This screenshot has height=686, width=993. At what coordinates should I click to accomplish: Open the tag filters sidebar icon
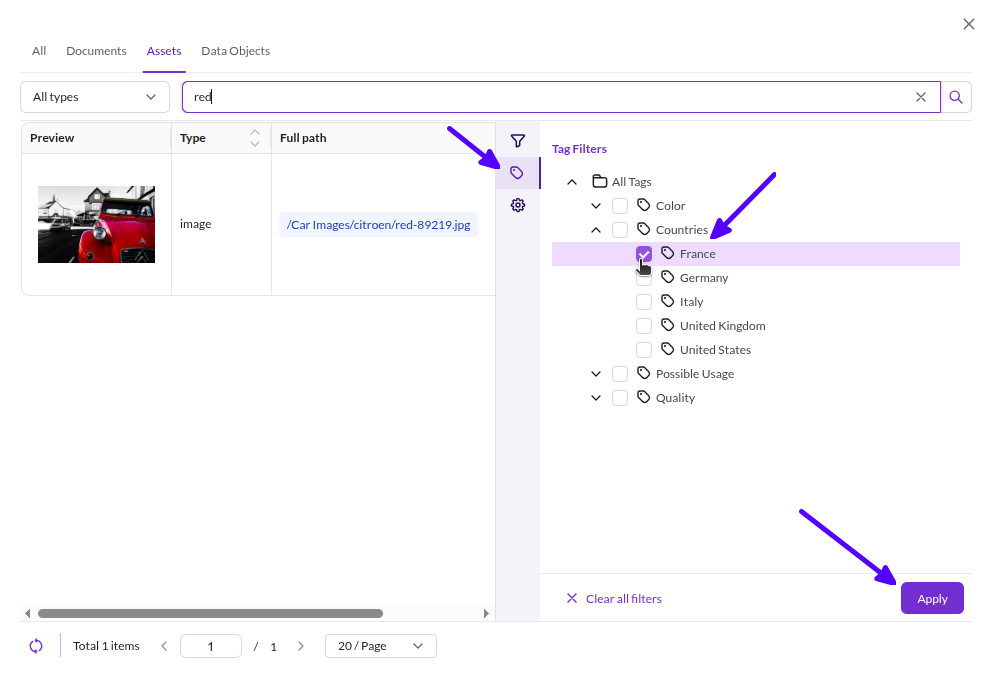tap(517, 173)
